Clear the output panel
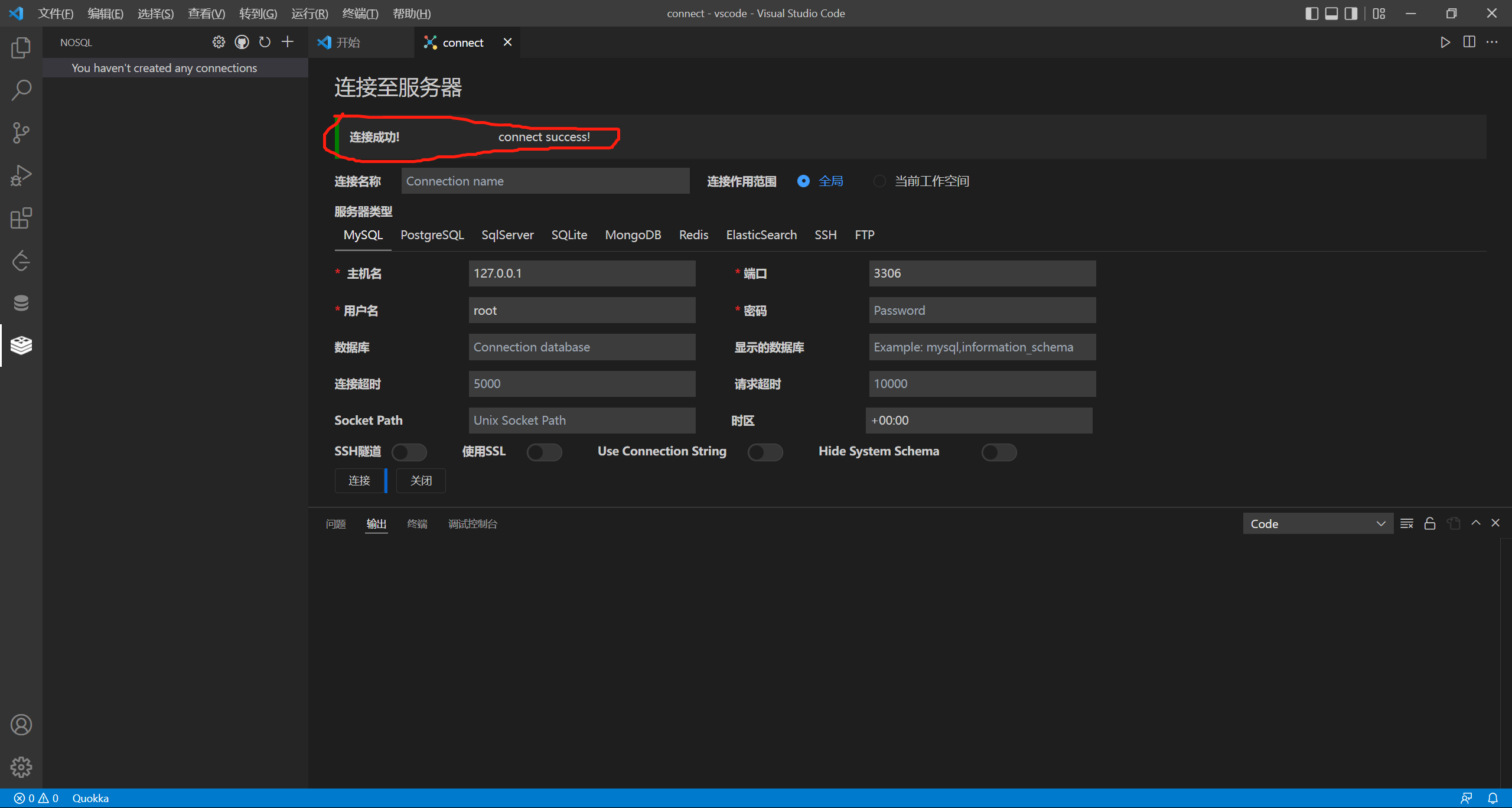 click(x=1407, y=523)
